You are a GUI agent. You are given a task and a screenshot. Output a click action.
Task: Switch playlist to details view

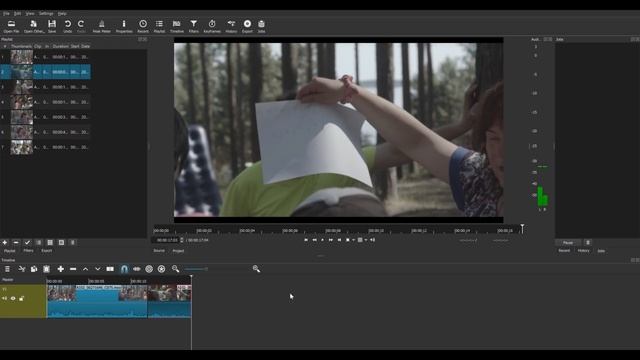pos(39,242)
